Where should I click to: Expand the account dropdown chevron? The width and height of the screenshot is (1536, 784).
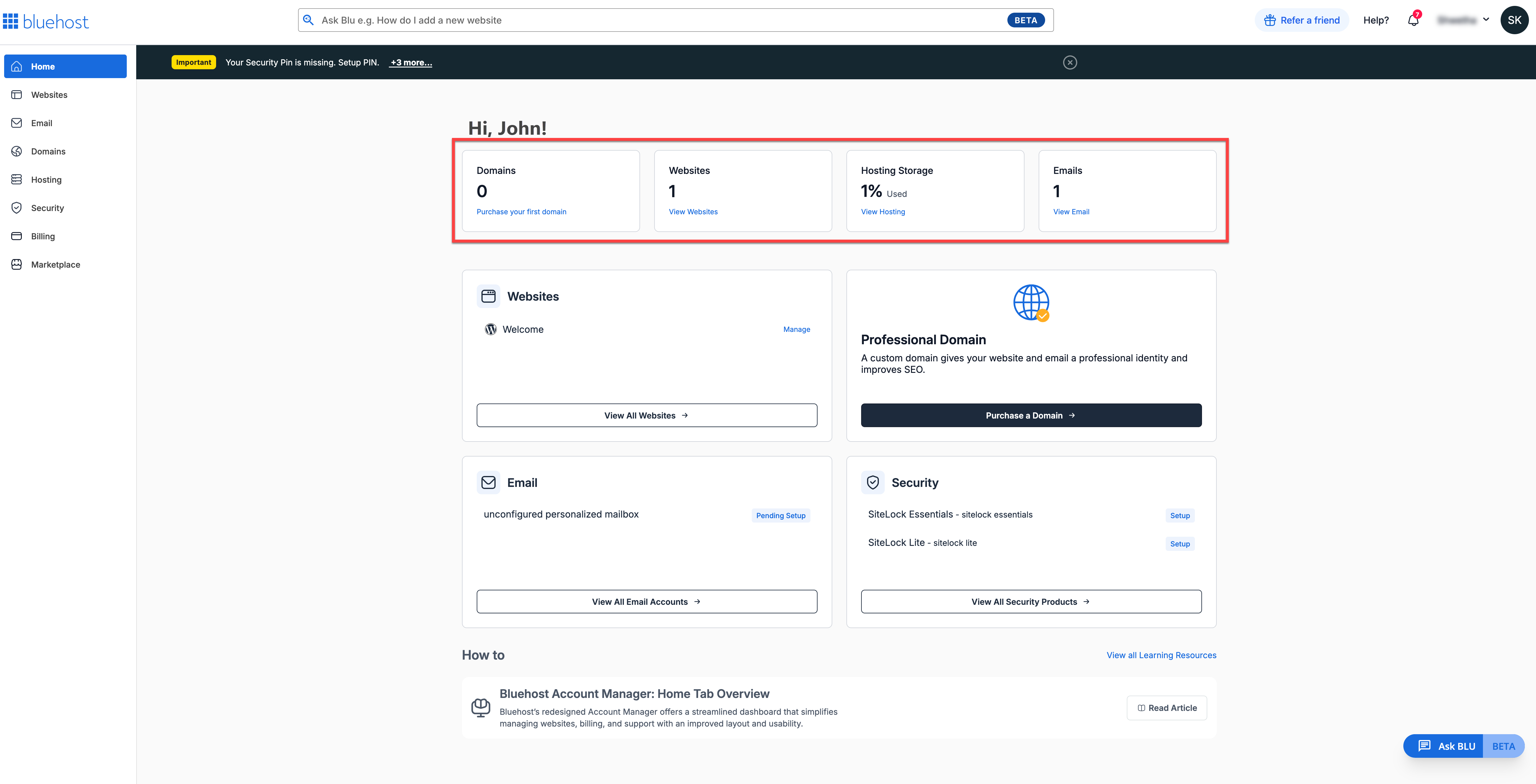(x=1486, y=20)
